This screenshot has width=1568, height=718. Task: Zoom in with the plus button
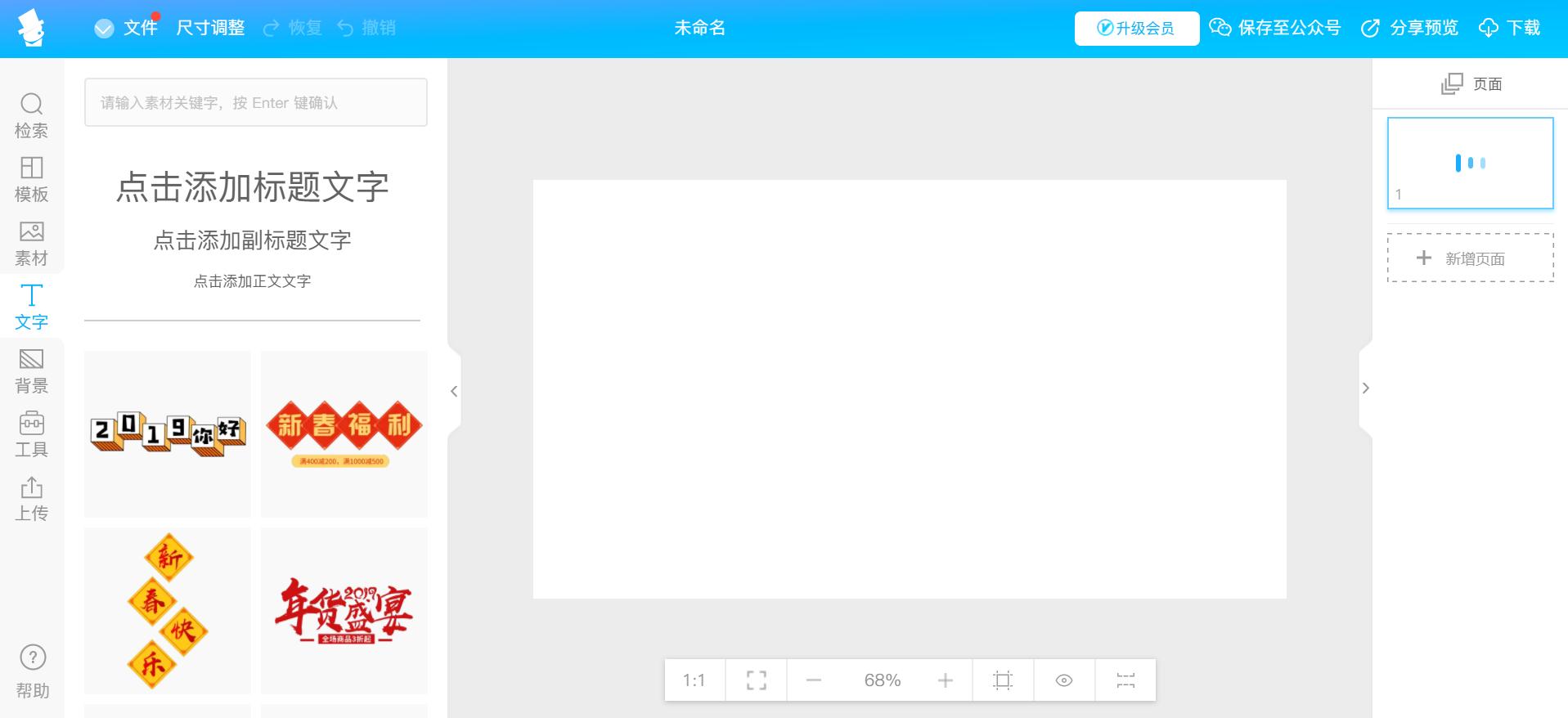pyautogui.click(x=946, y=680)
